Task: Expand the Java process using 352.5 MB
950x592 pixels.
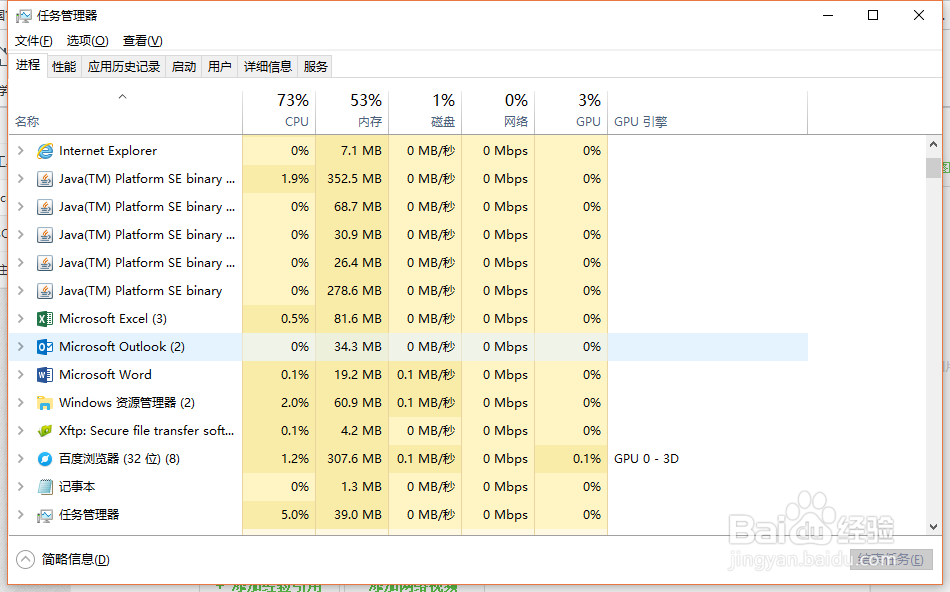Action: (x=21, y=179)
